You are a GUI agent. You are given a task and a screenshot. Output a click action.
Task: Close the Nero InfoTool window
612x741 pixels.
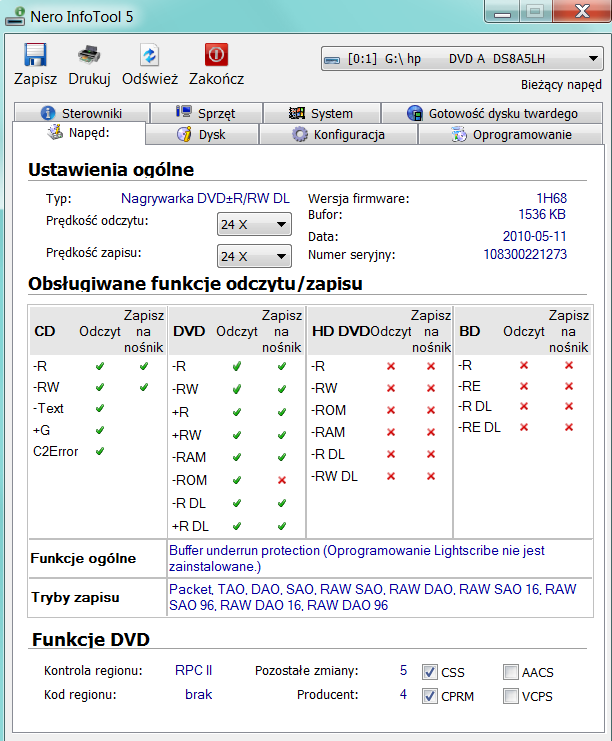click(582, 11)
